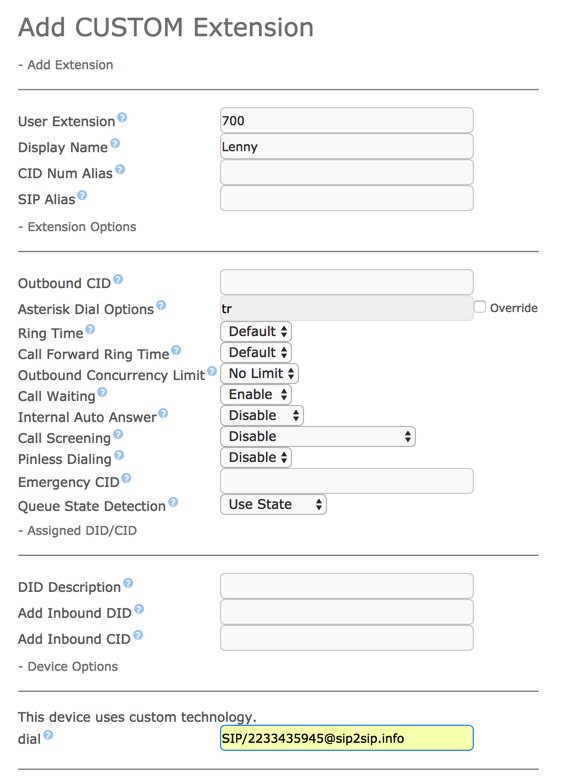Select the Queue State Detection Use State dropdown

(x=274, y=504)
